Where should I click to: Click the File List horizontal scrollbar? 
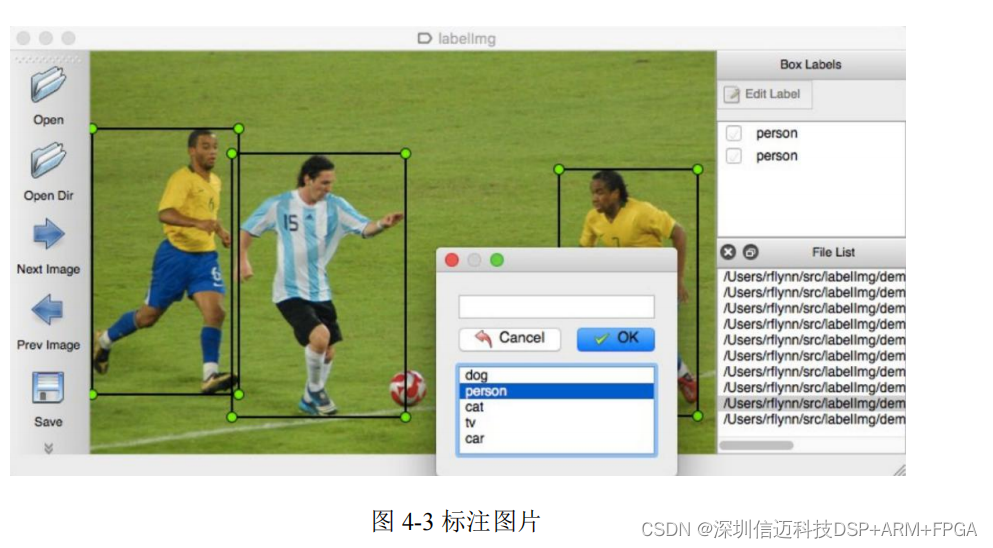[x=756, y=445]
